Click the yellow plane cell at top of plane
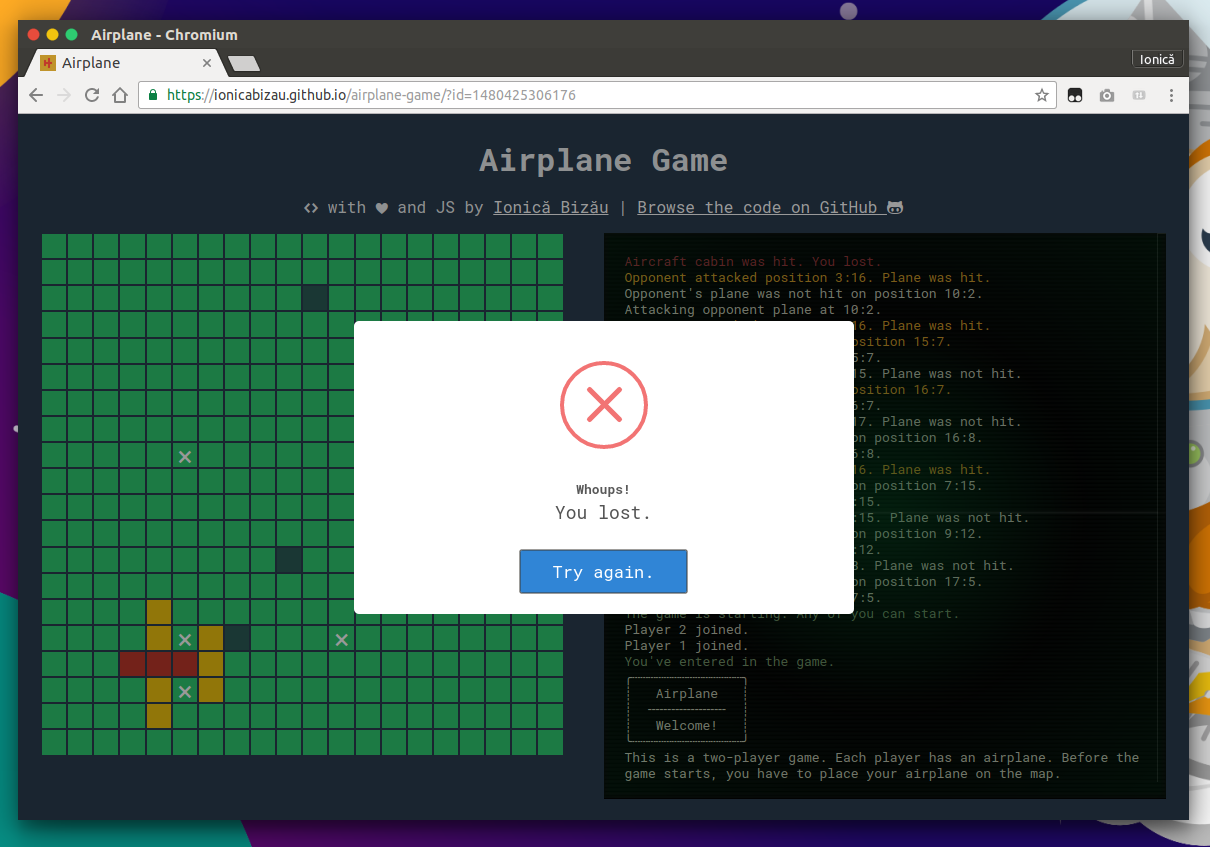 159,611
